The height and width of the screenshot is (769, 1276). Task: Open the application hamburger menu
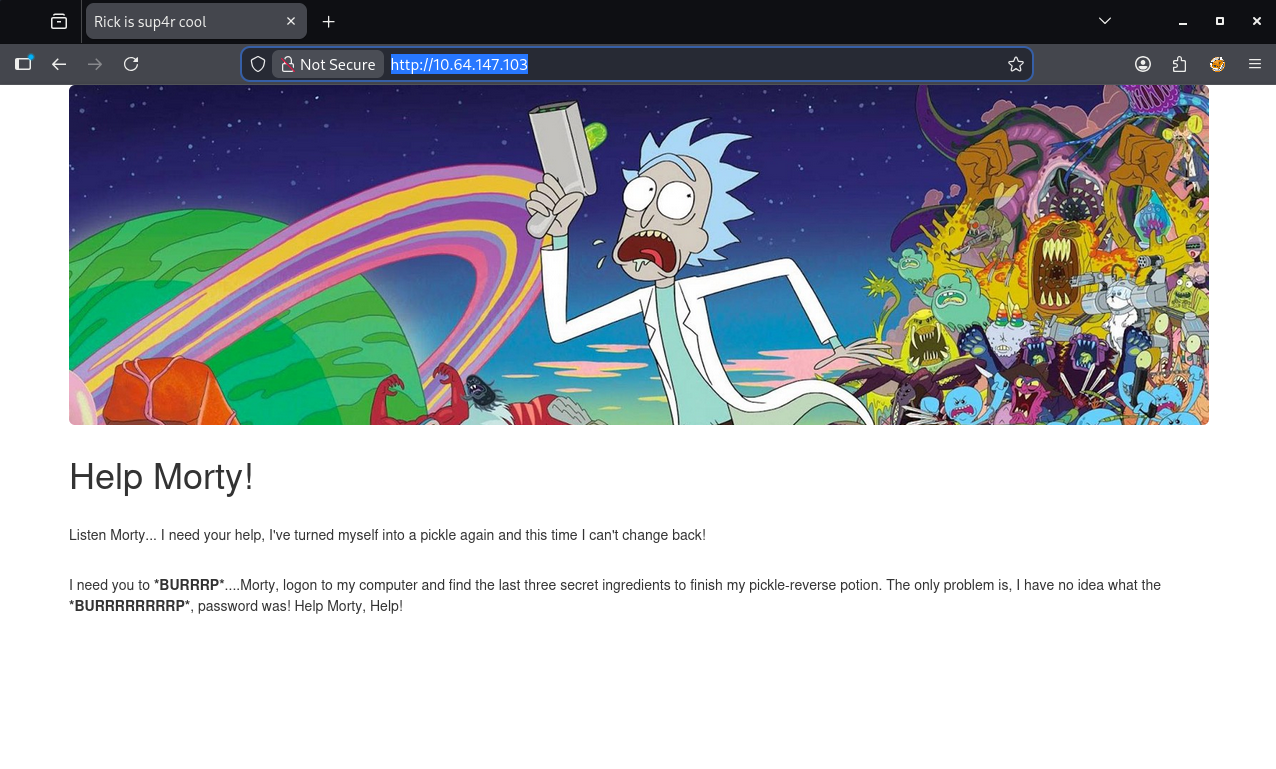click(x=1255, y=64)
